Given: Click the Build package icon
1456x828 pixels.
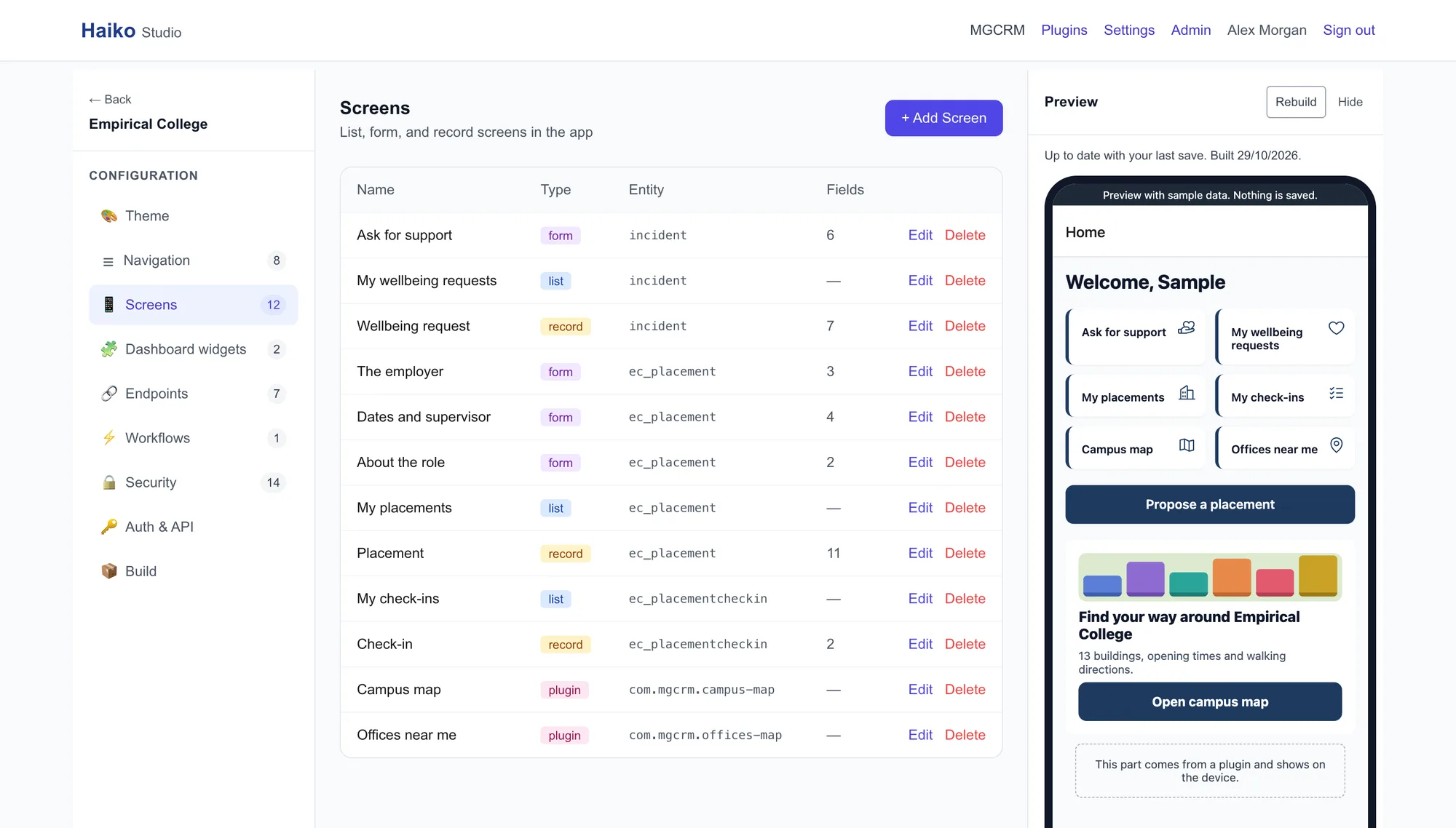Looking at the screenshot, I should [x=109, y=571].
